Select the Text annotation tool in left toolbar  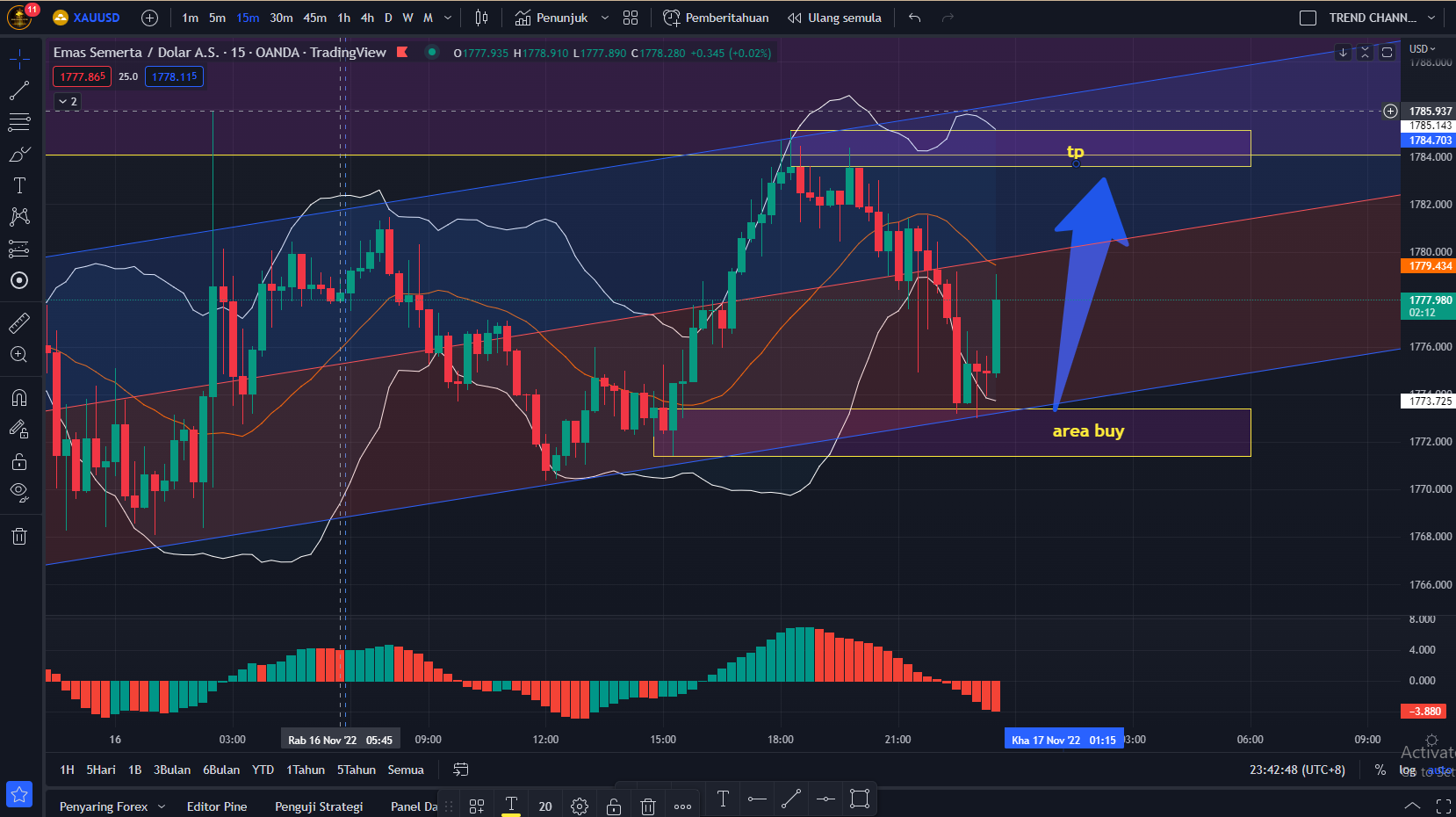(19, 185)
